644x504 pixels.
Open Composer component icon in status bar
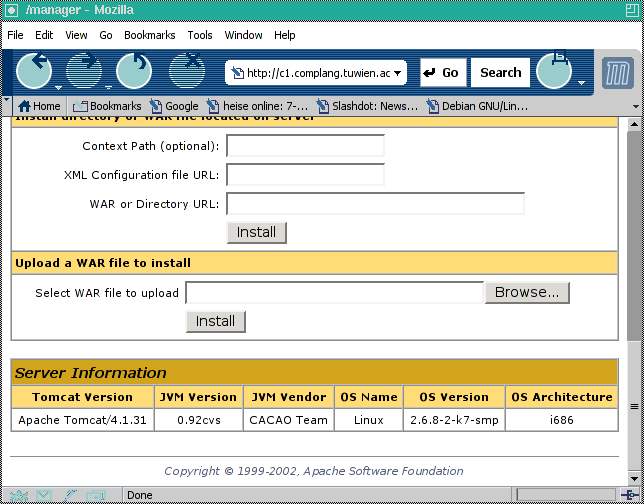(x=70, y=496)
